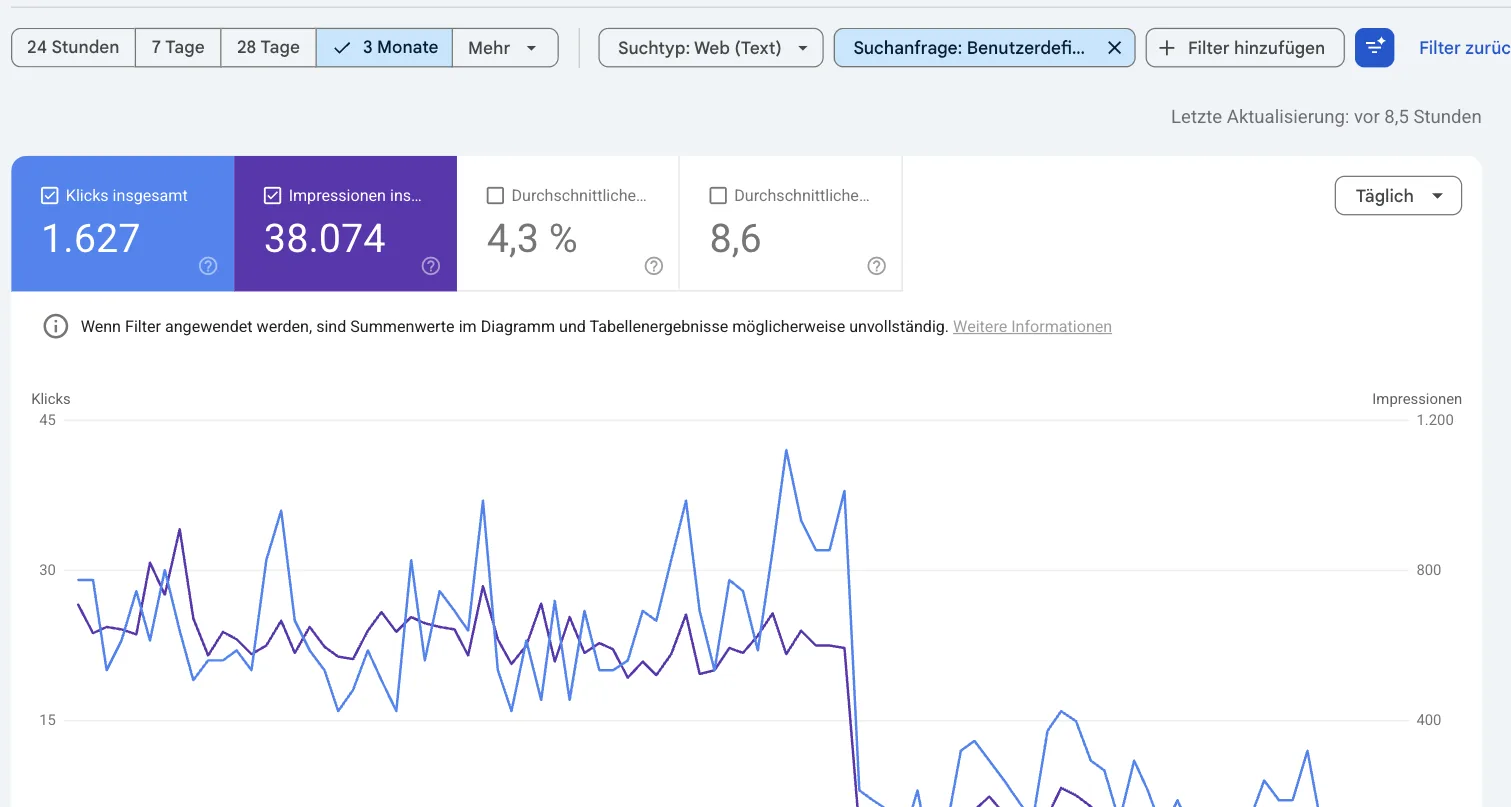Enable the checkbox on the 8,6 card
Screen dimensions: 1511x807
tap(718, 196)
